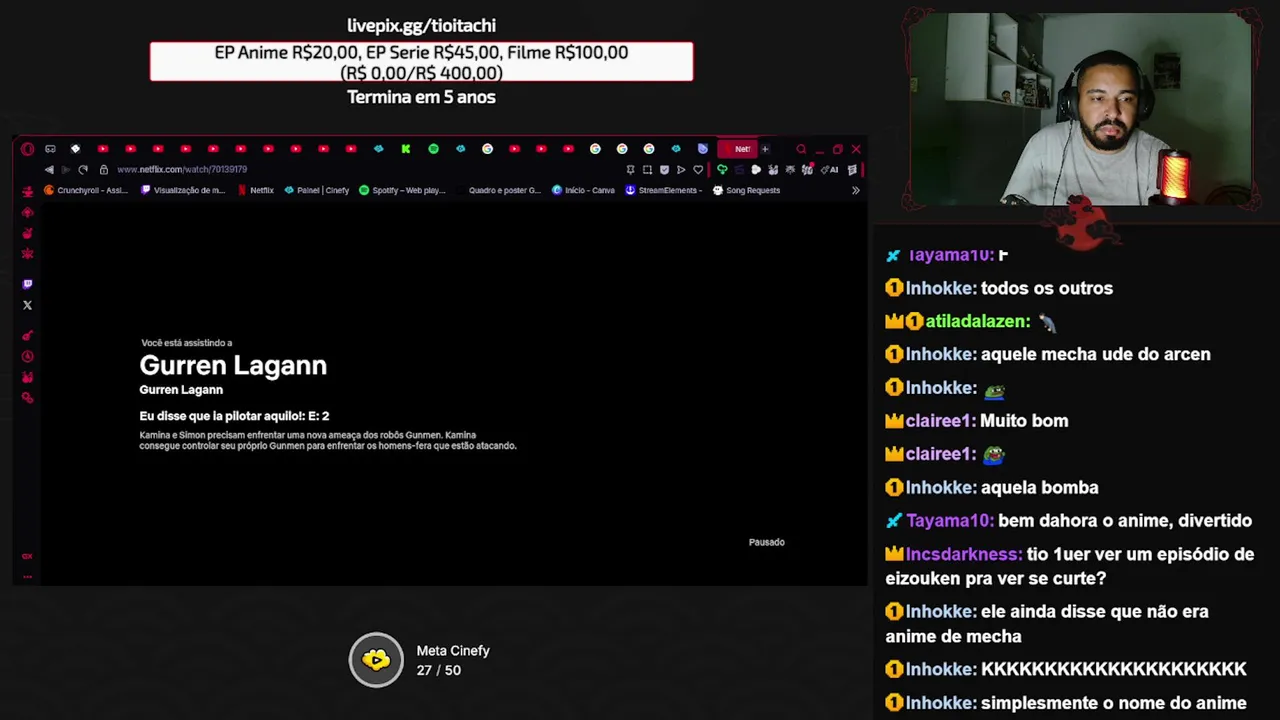This screenshot has width=1280, height=720.
Task: Open the ad blocker shield icon
Action: [x=664, y=170]
